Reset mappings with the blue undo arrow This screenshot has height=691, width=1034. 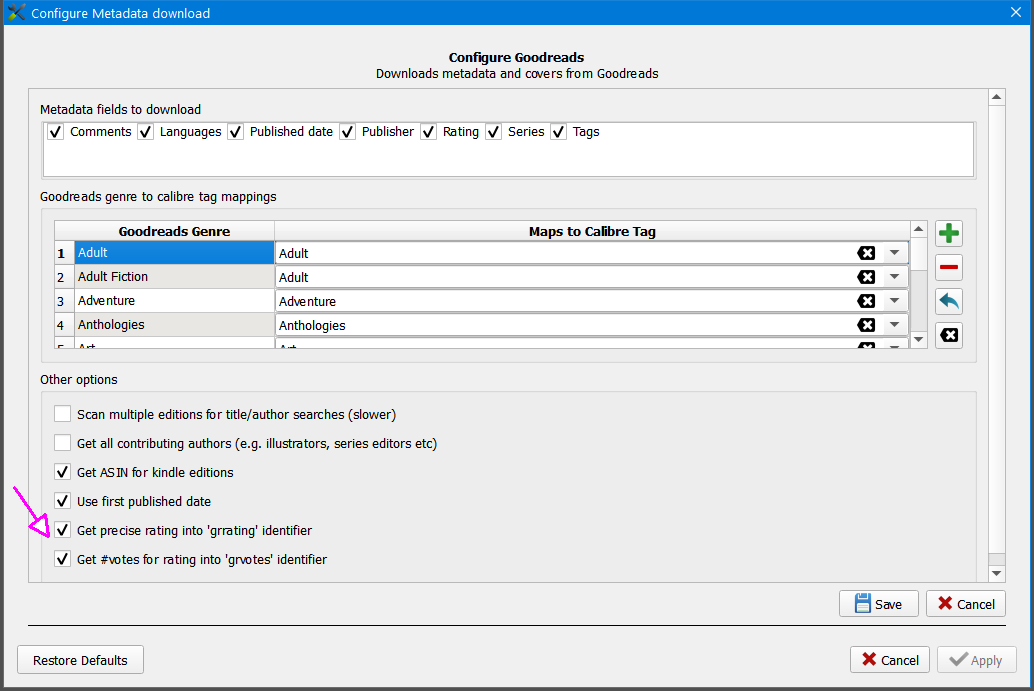pyautogui.click(x=948, y=301)
